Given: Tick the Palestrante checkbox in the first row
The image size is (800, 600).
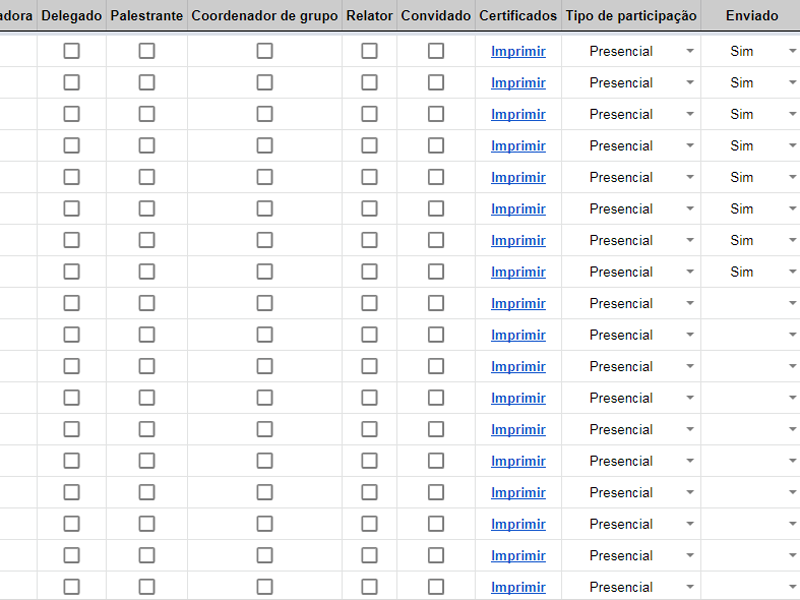Looking at the screenshot, I should point(147,51).
